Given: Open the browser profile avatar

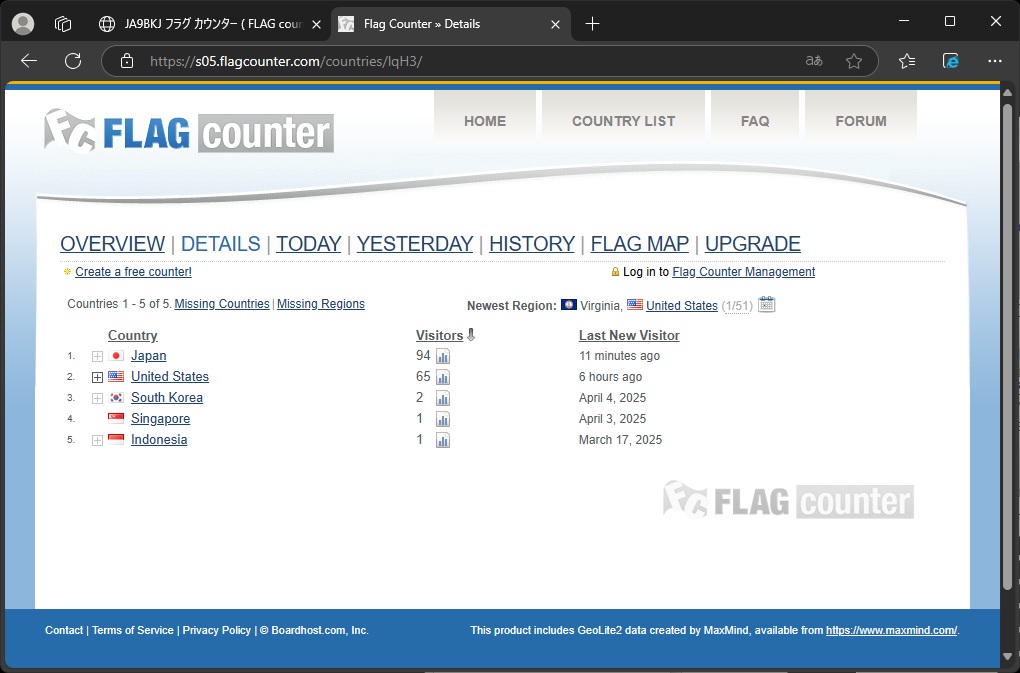Looking at the screenshot, I should coord(23,24).
